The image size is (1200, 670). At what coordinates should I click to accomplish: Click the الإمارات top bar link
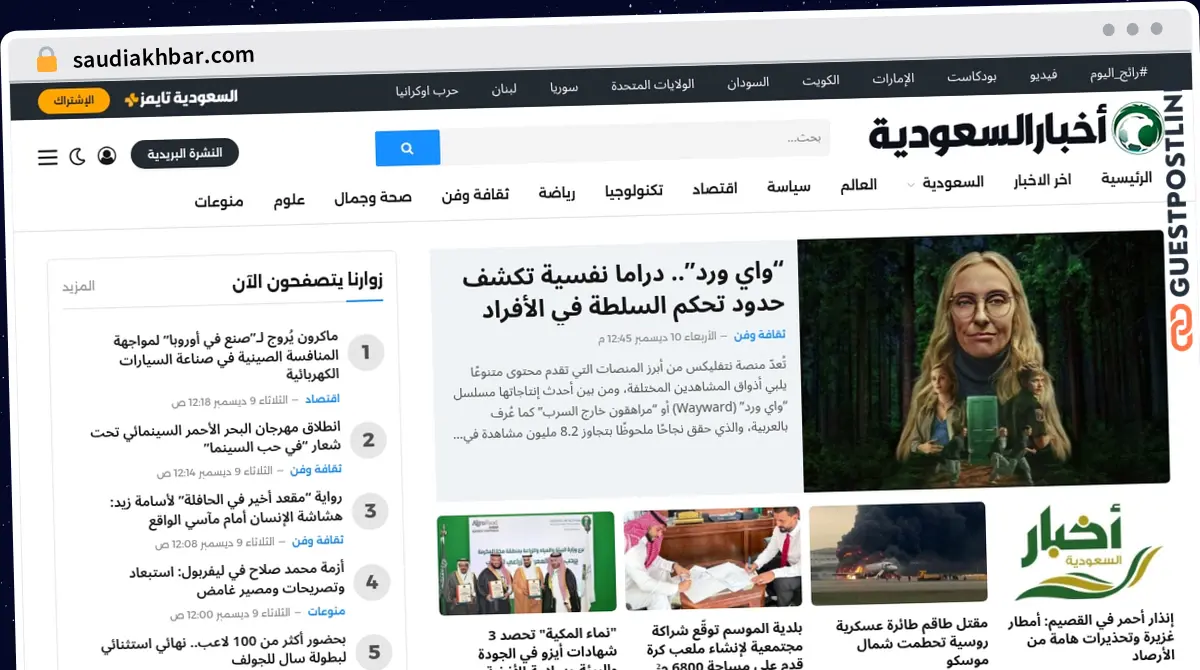[x=892, y=79]
